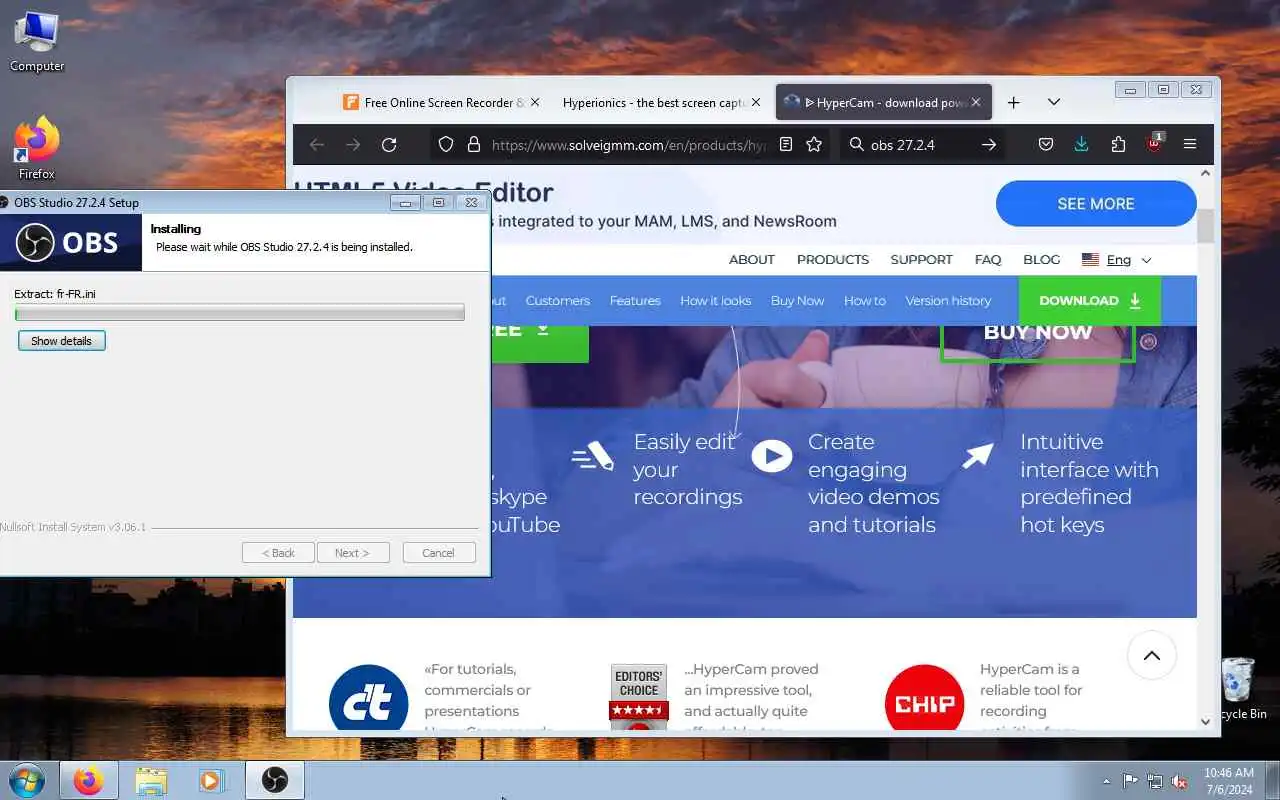Bookmark this page with the star
This screenshot has height=800, width=1280.
point(814,144)
